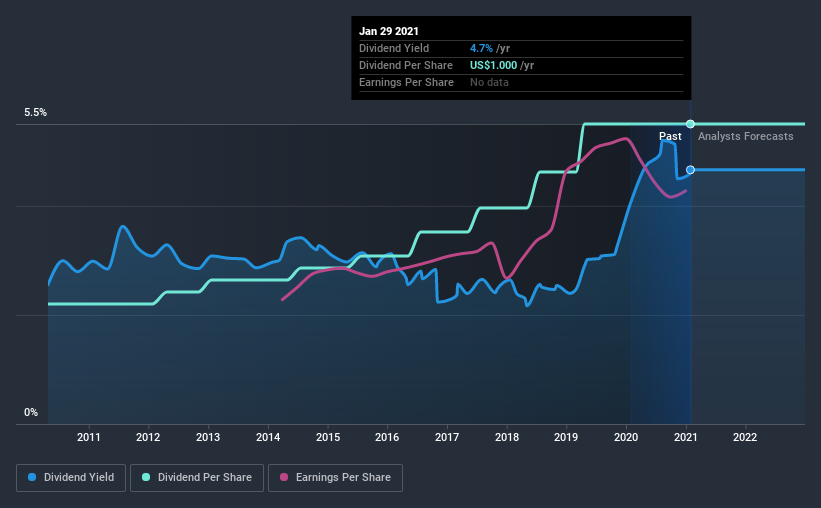Click the teal data point marker on the dividend per share line
The height and width of the screenshot is (508, 821).
(x=690, y=124)
